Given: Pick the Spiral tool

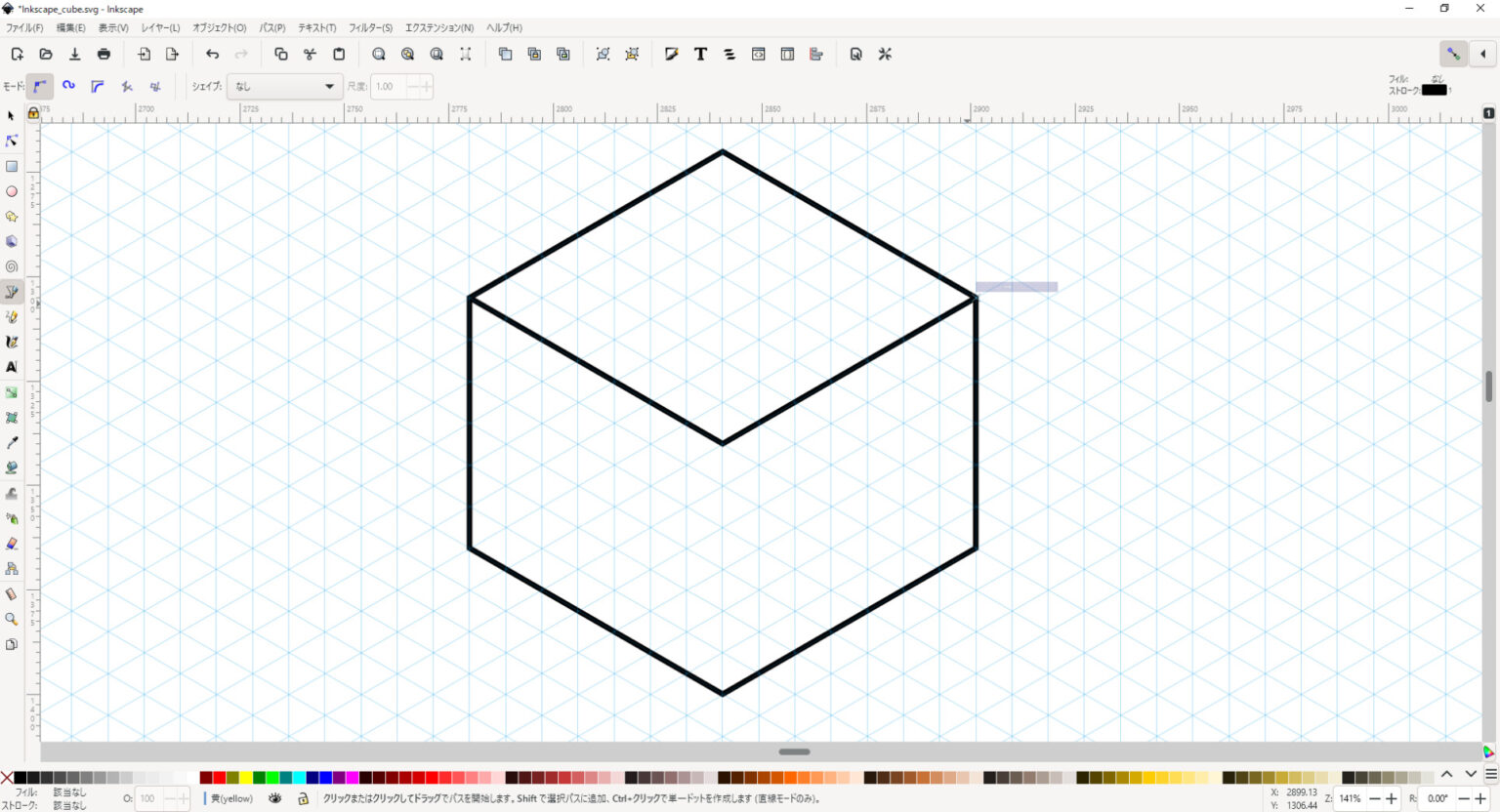Looking at the screenshot, I should coord(12,266).
